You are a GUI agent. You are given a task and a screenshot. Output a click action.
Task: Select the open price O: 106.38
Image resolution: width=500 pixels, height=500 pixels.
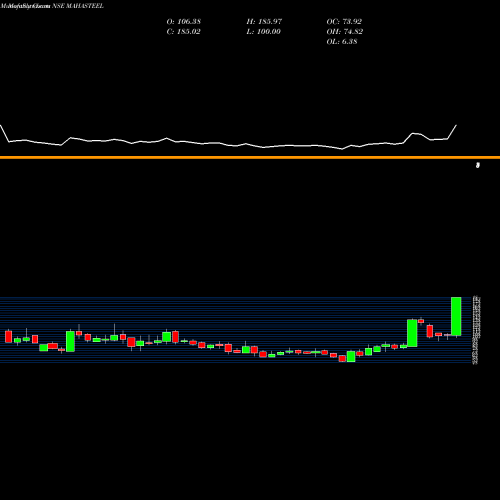183,22
